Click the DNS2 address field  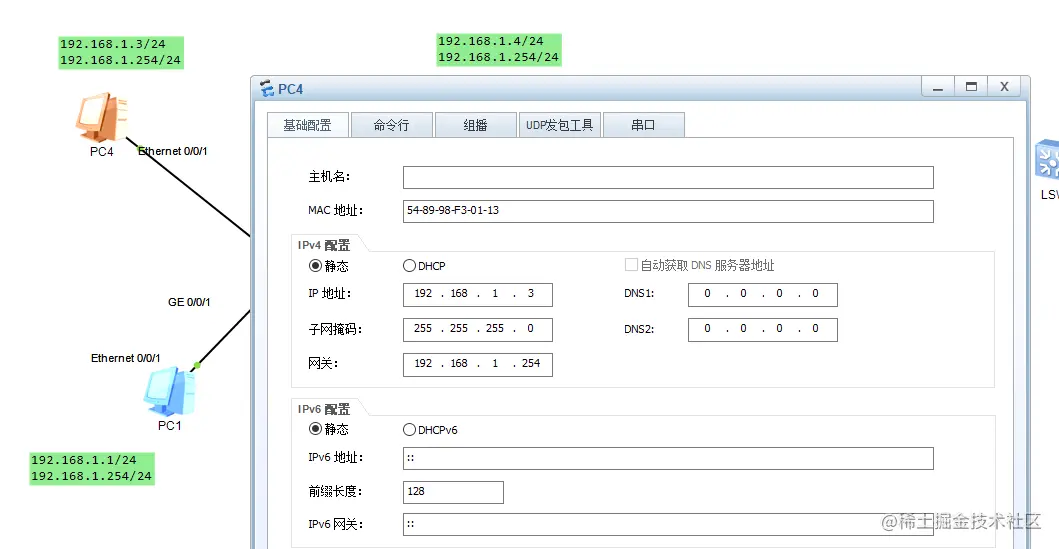763,330
